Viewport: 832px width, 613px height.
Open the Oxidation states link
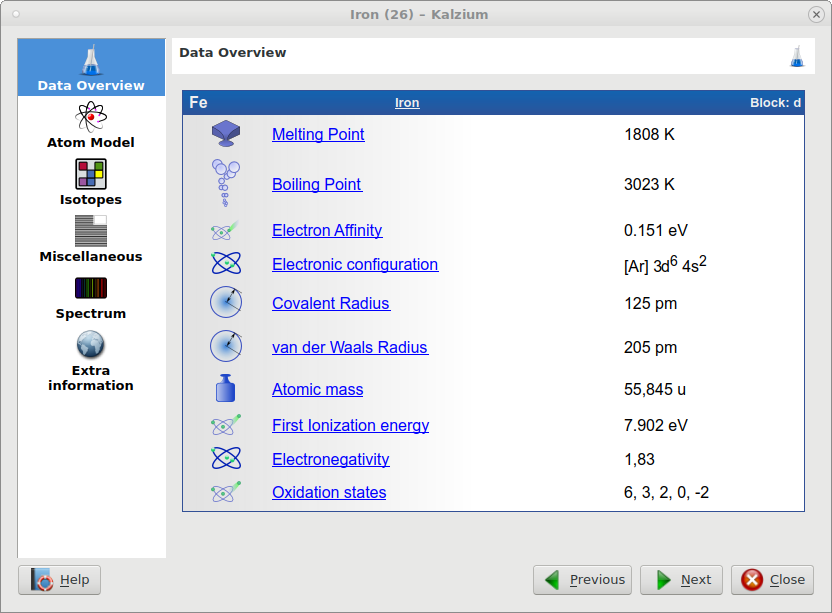coord(330,493)
